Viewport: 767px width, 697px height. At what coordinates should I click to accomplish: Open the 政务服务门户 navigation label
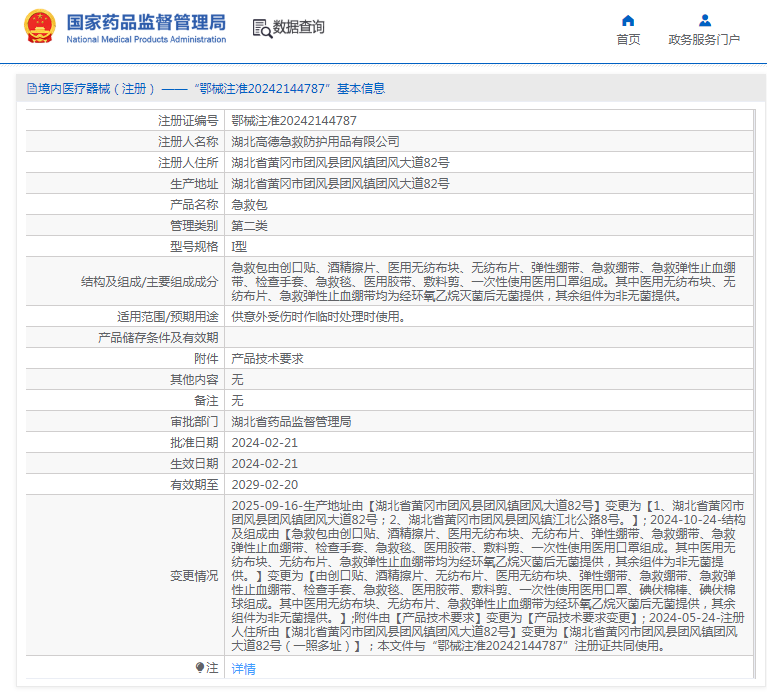[x=704, y=40]
